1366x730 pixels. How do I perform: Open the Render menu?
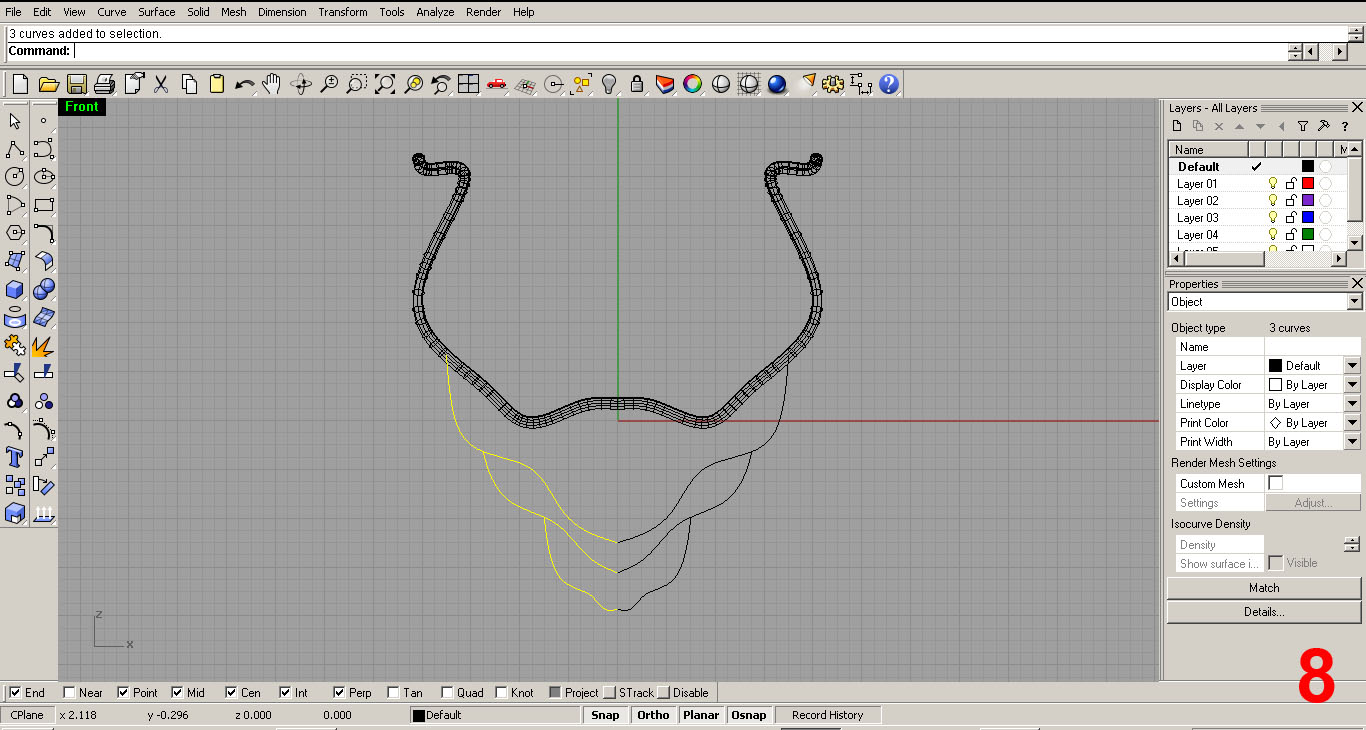pyautogui.click(x=484, y=12)
